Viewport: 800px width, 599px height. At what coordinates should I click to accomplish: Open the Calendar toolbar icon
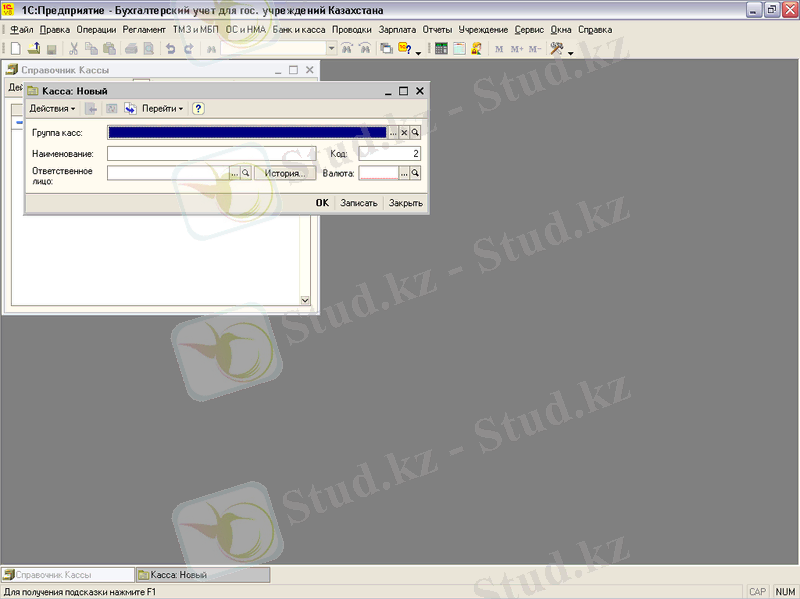(x=459, y=48)
